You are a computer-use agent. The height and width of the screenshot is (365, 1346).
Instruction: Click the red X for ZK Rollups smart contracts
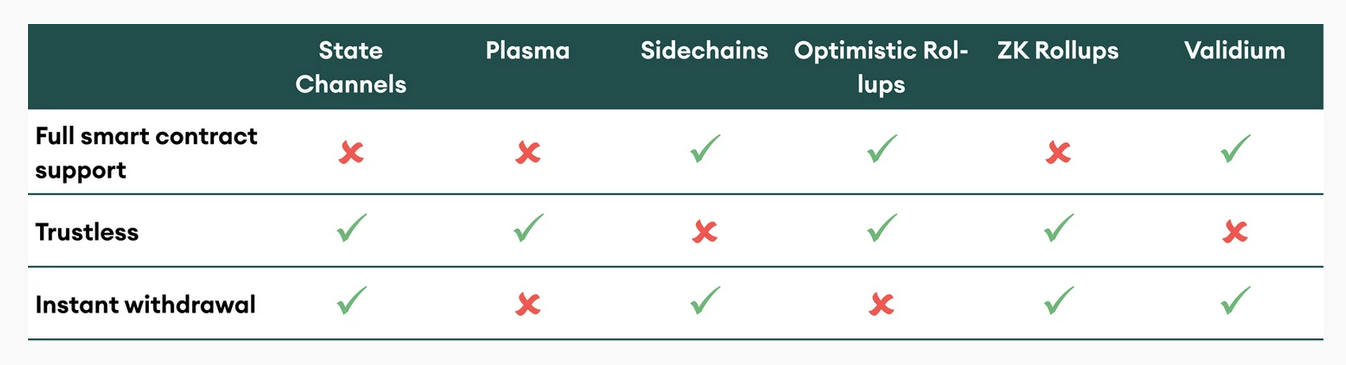(1058, 152)
